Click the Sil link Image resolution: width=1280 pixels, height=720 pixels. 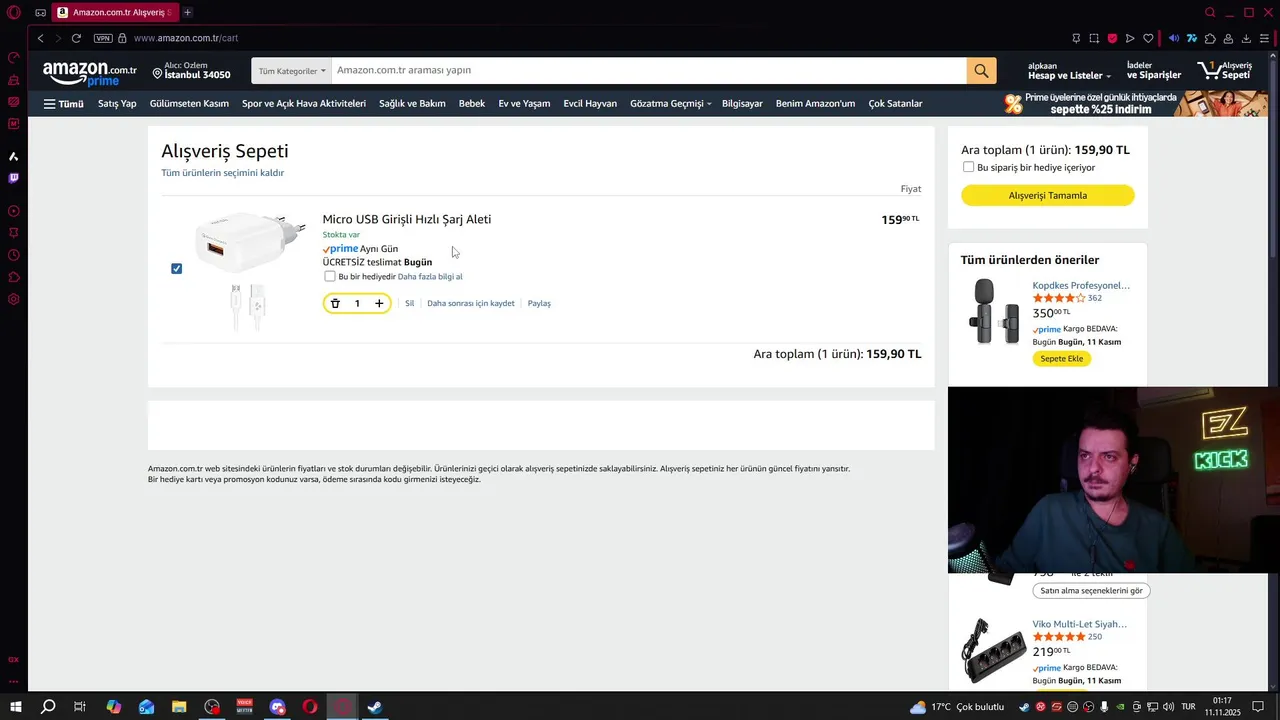point(409,304)
